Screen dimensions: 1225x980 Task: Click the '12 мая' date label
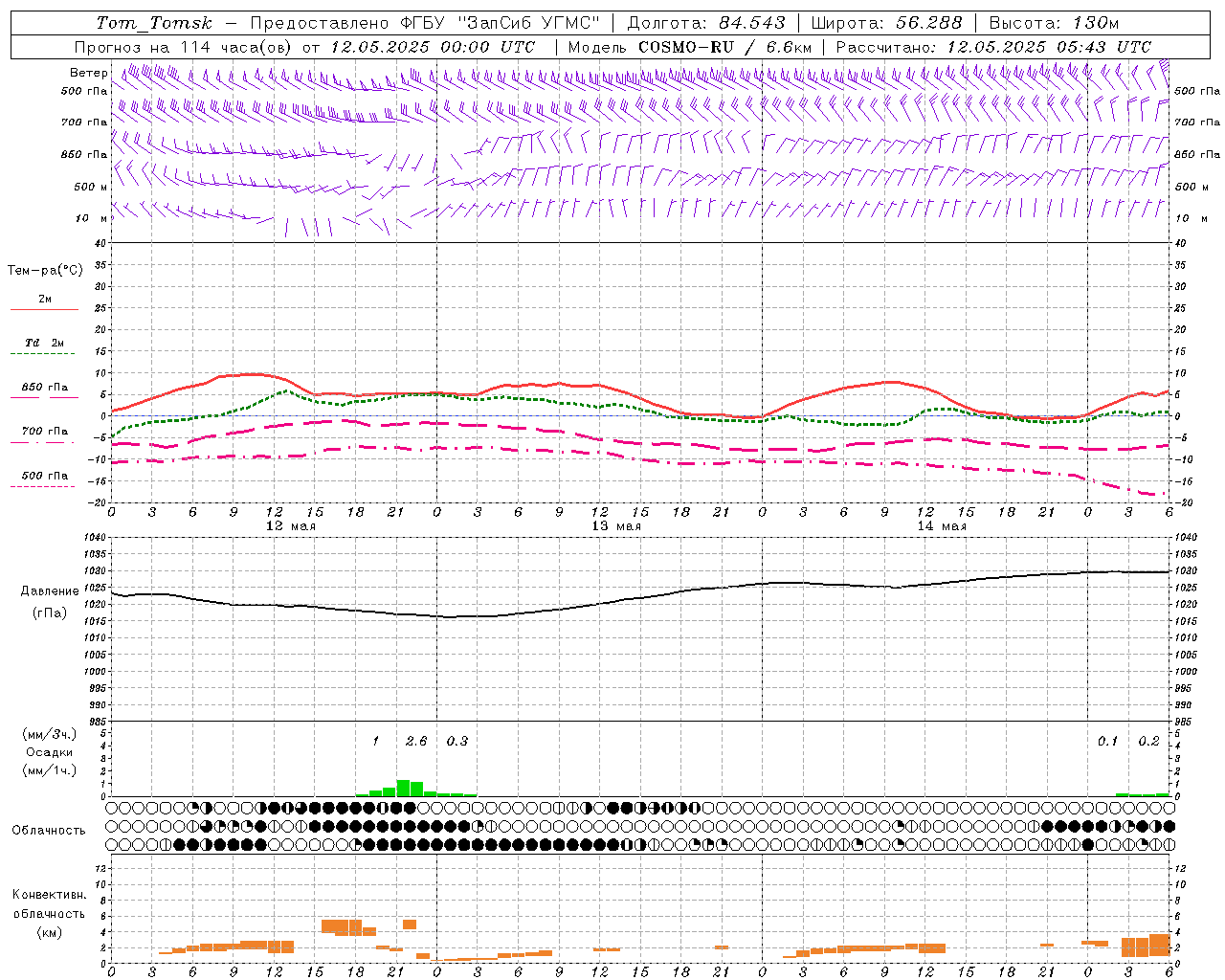(291, 526)
